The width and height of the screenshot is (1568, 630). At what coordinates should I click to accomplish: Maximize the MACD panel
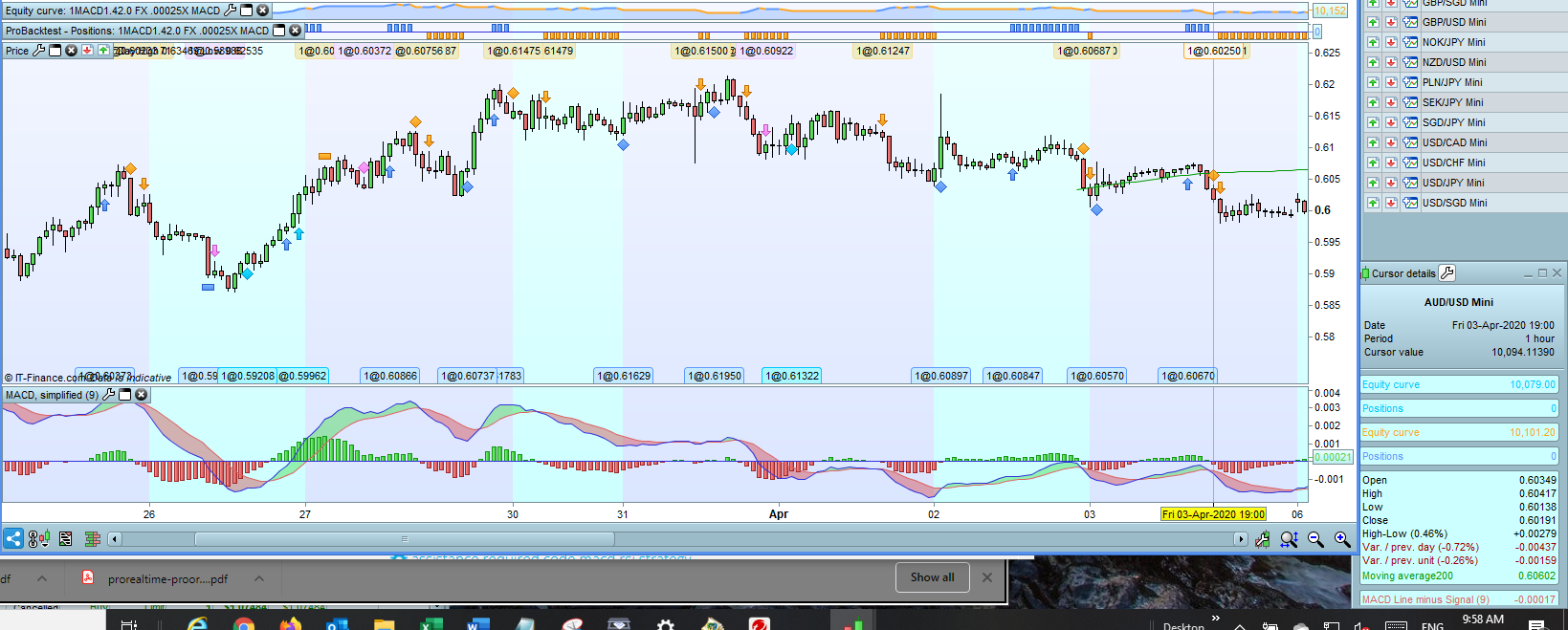click(125, 395)
